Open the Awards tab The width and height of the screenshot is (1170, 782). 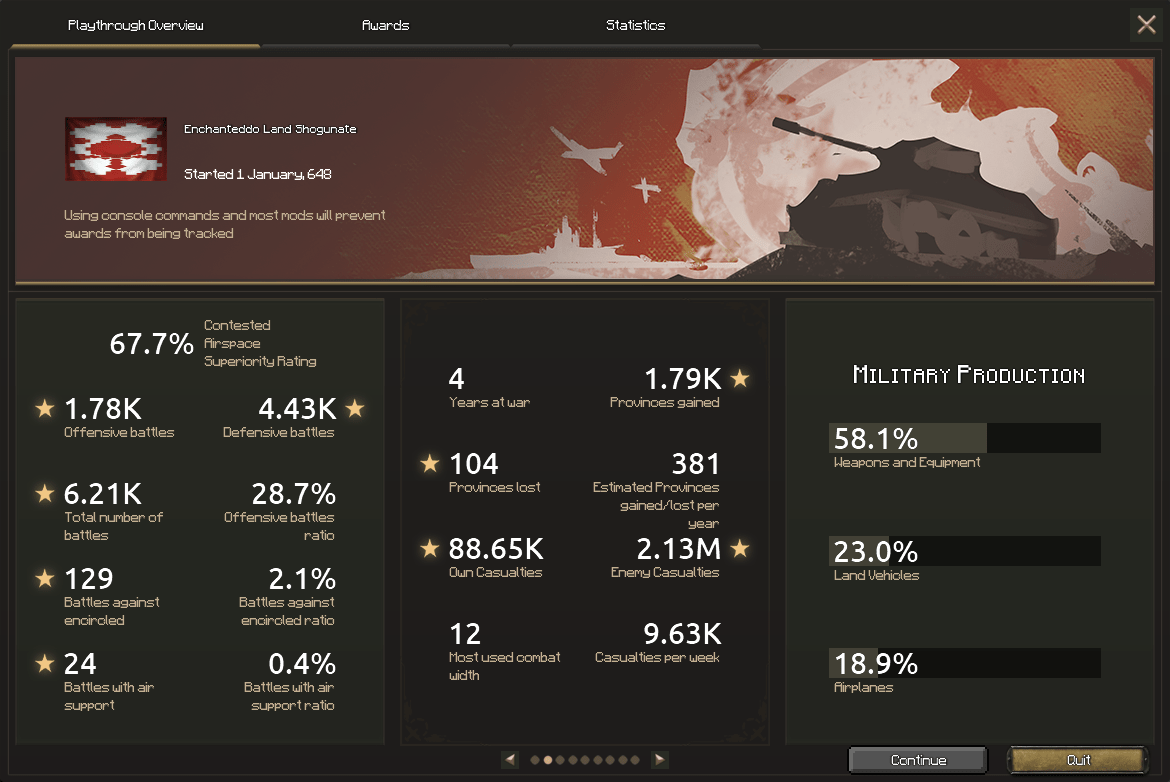[x=385, y=25]
